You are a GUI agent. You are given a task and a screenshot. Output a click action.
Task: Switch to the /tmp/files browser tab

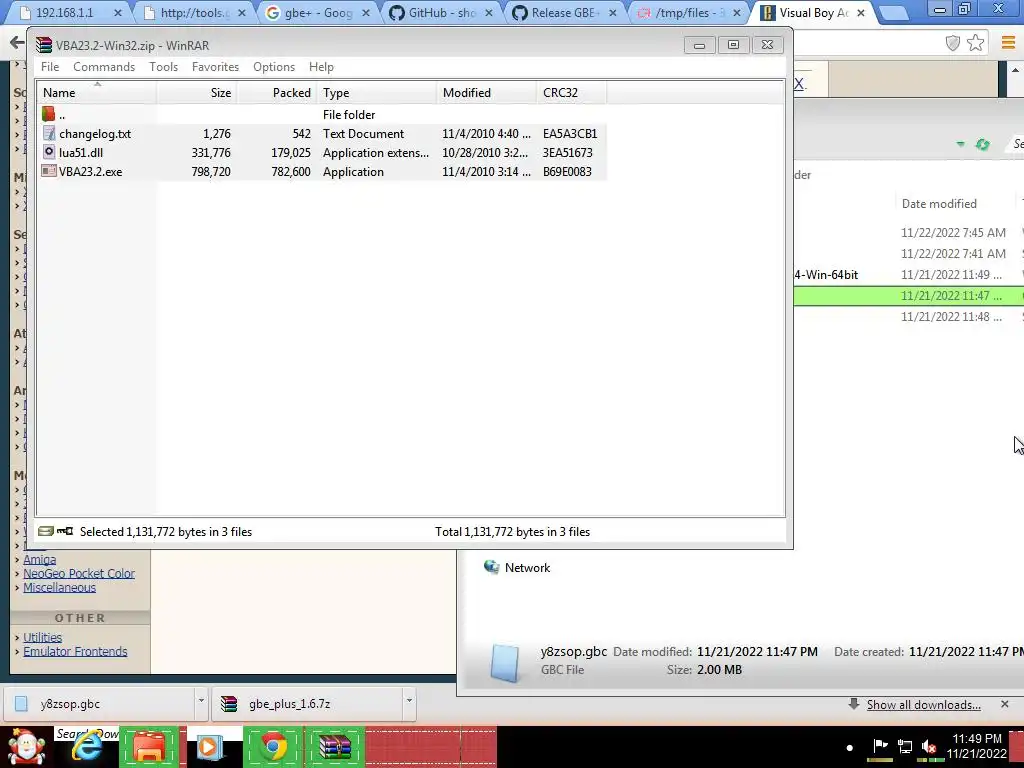tap(689, 12)
